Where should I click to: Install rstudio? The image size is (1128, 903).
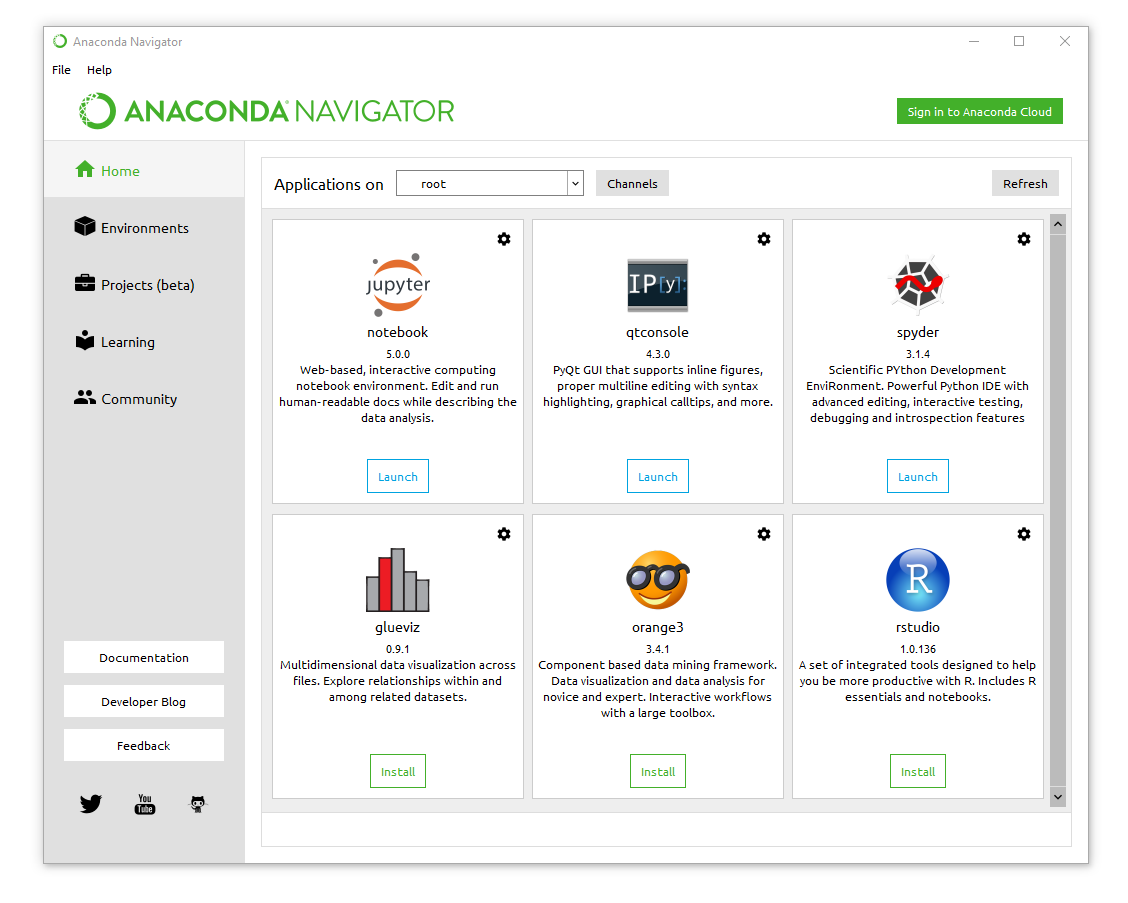[x=918, y=771]
